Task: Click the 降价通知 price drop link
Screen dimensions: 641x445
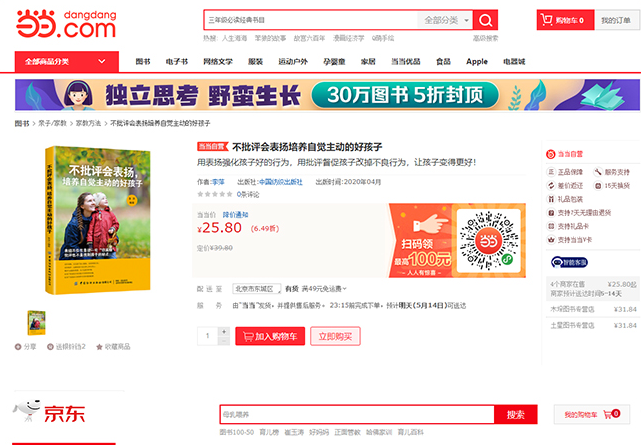Action: click(235, 215)
